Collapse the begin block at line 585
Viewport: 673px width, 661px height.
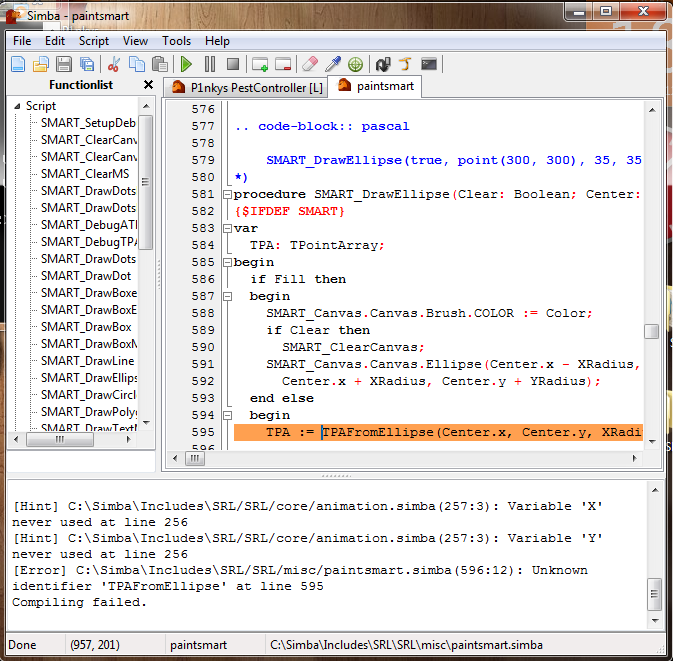pos(227,262)
